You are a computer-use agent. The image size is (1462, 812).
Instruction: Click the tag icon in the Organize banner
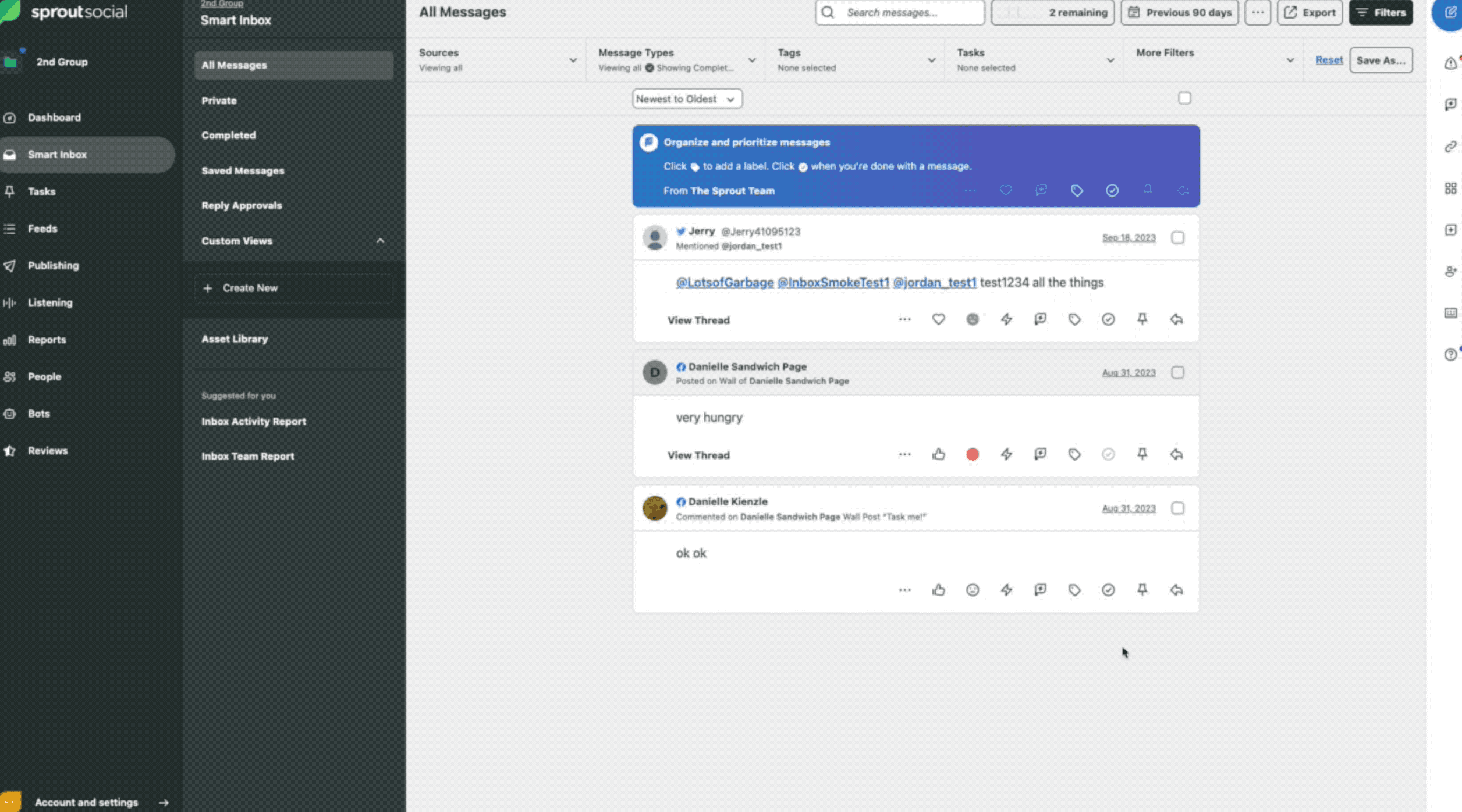pyautogui.click(x=1076, y=190)
